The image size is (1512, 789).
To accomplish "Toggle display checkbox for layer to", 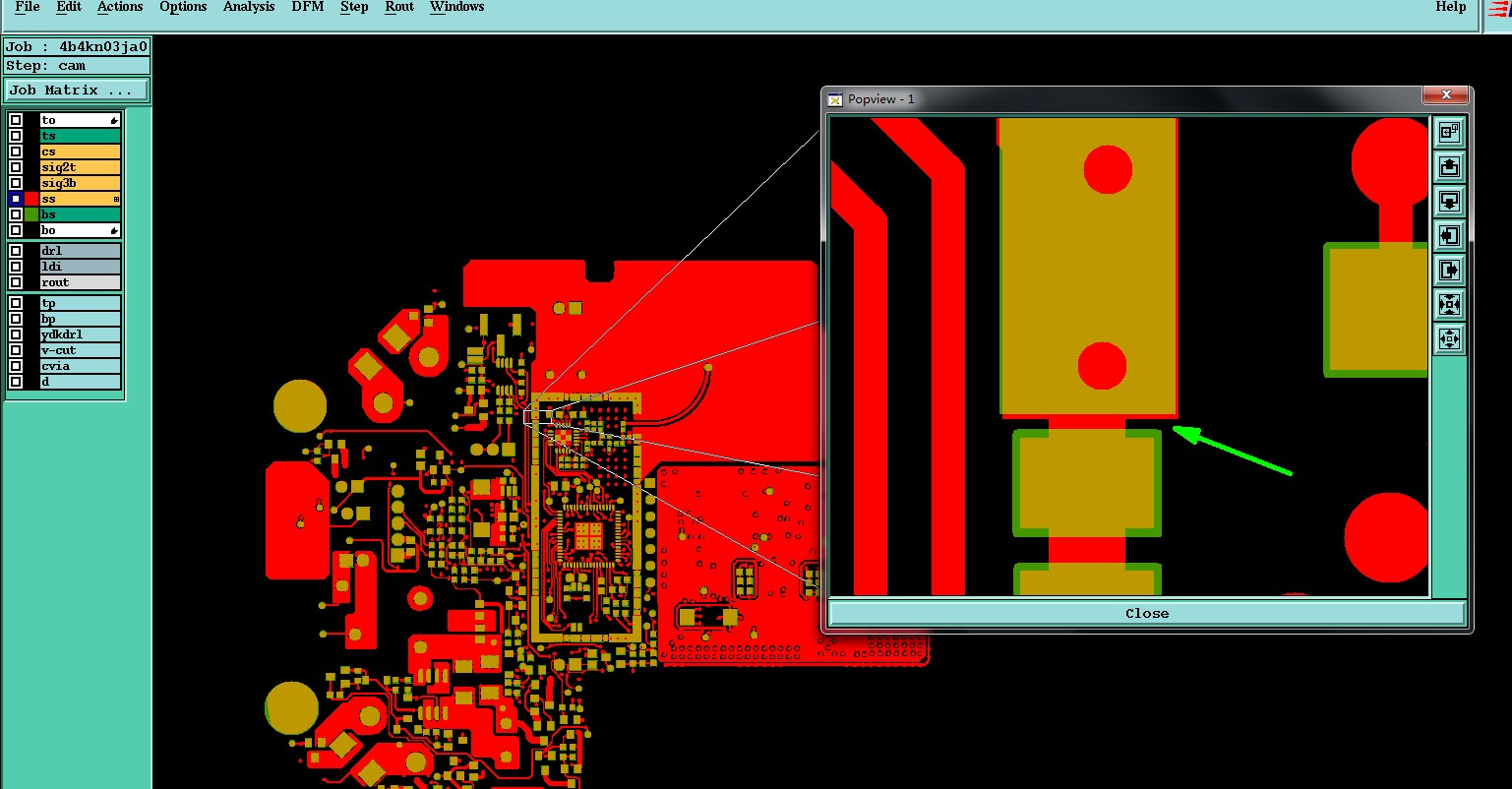I will pos(16,120).
